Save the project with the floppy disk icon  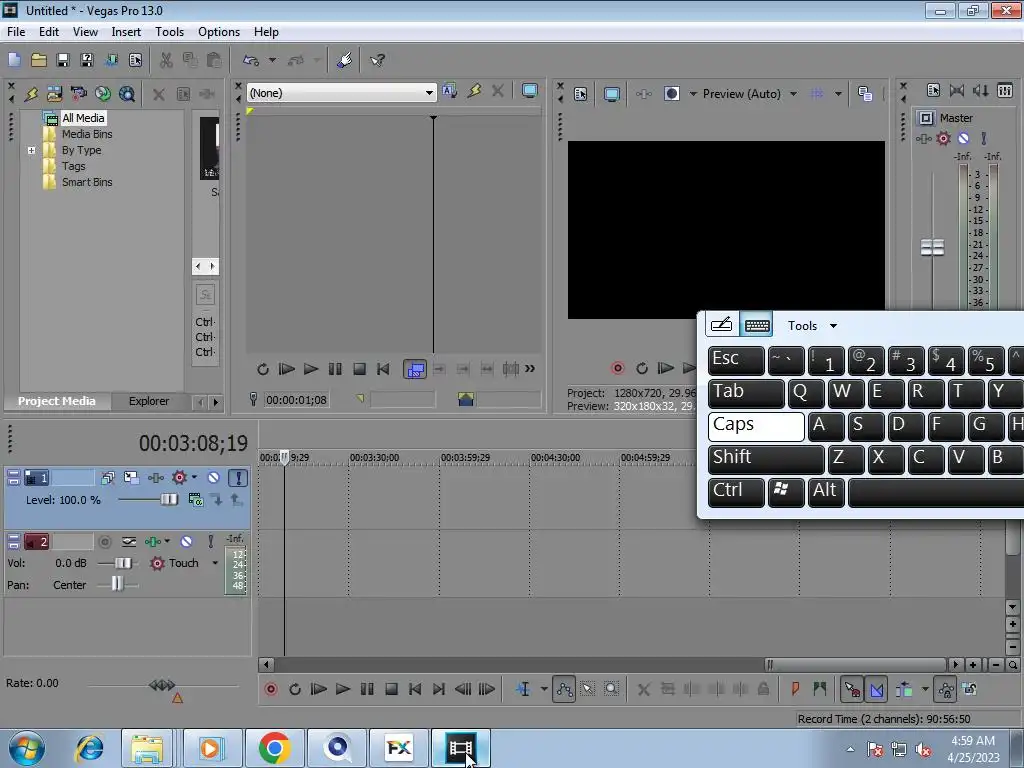tap(63, 60)
